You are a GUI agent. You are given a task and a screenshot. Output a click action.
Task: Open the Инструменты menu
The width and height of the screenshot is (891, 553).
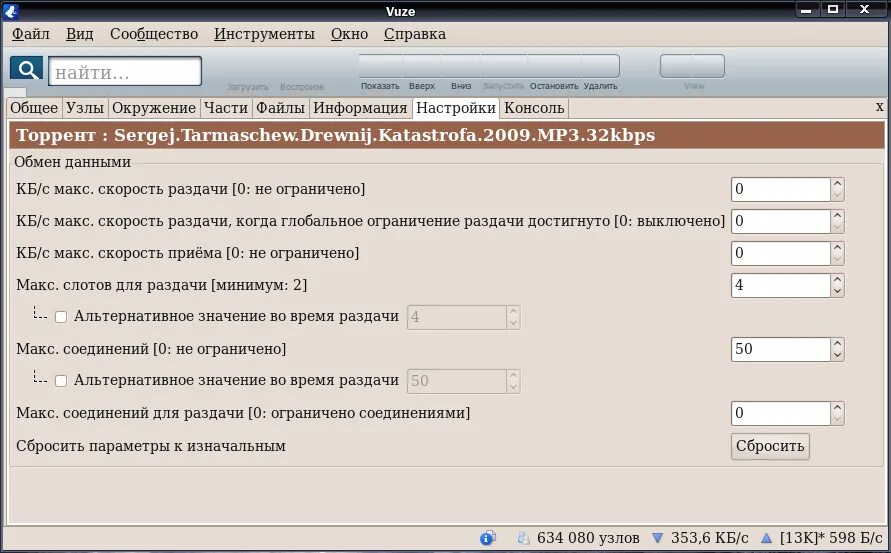tap(264, 34)
